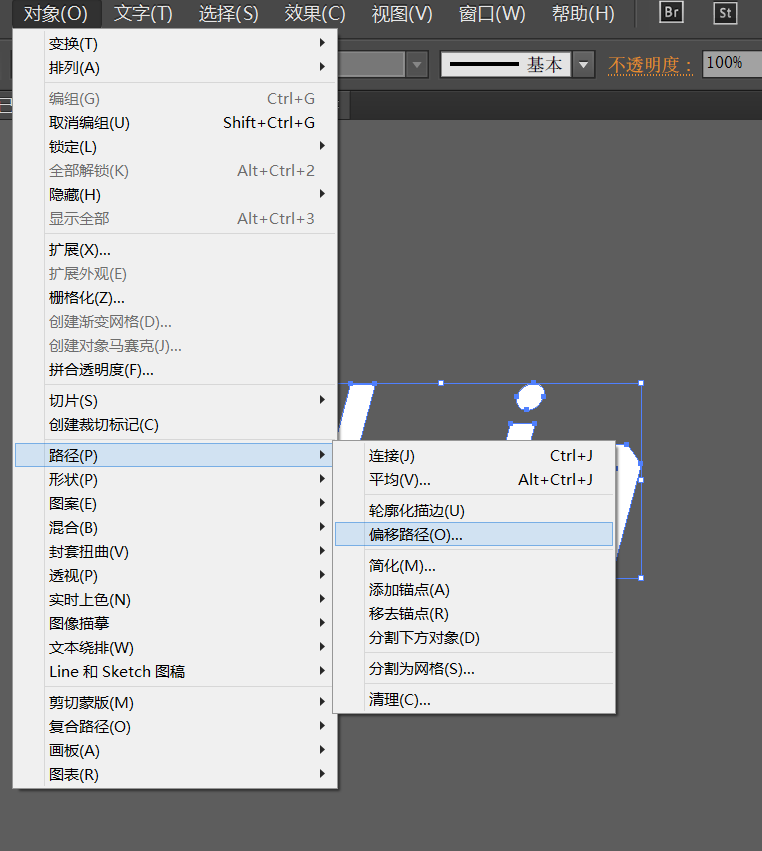Open the 文字(T) menu
Screen dimensions: 762x851
click(x=143, y=14)
